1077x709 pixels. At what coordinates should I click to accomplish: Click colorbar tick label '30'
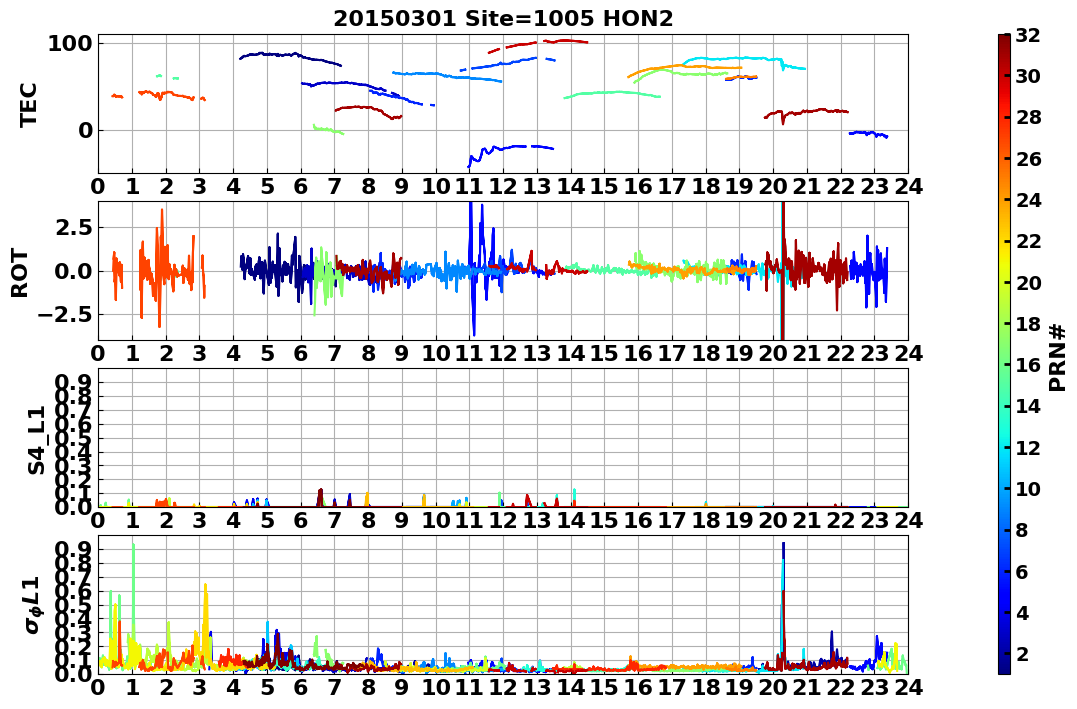pos(1028,76)
